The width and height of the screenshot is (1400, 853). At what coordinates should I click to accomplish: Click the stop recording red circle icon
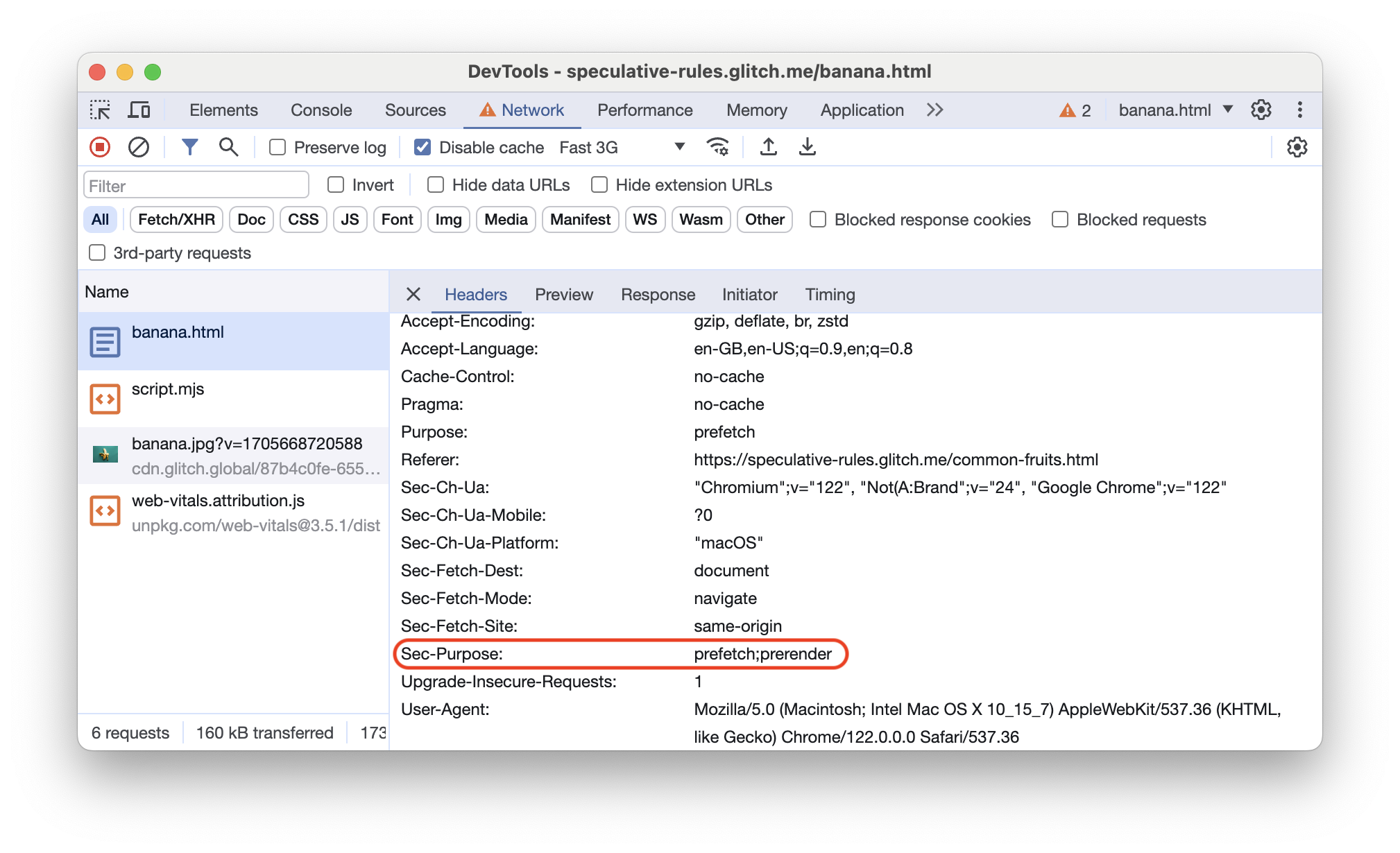click(101, 147)
